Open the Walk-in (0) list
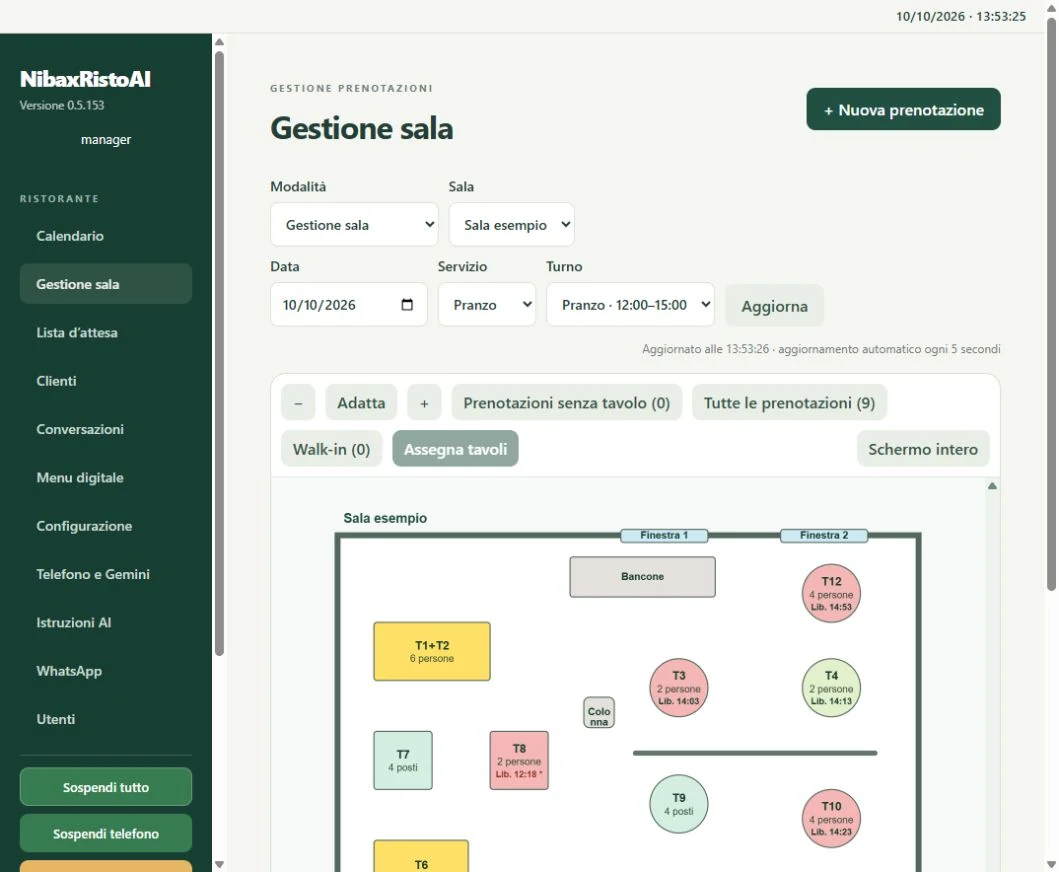Viewport: 1059px width, 872px height. (331, 449)
